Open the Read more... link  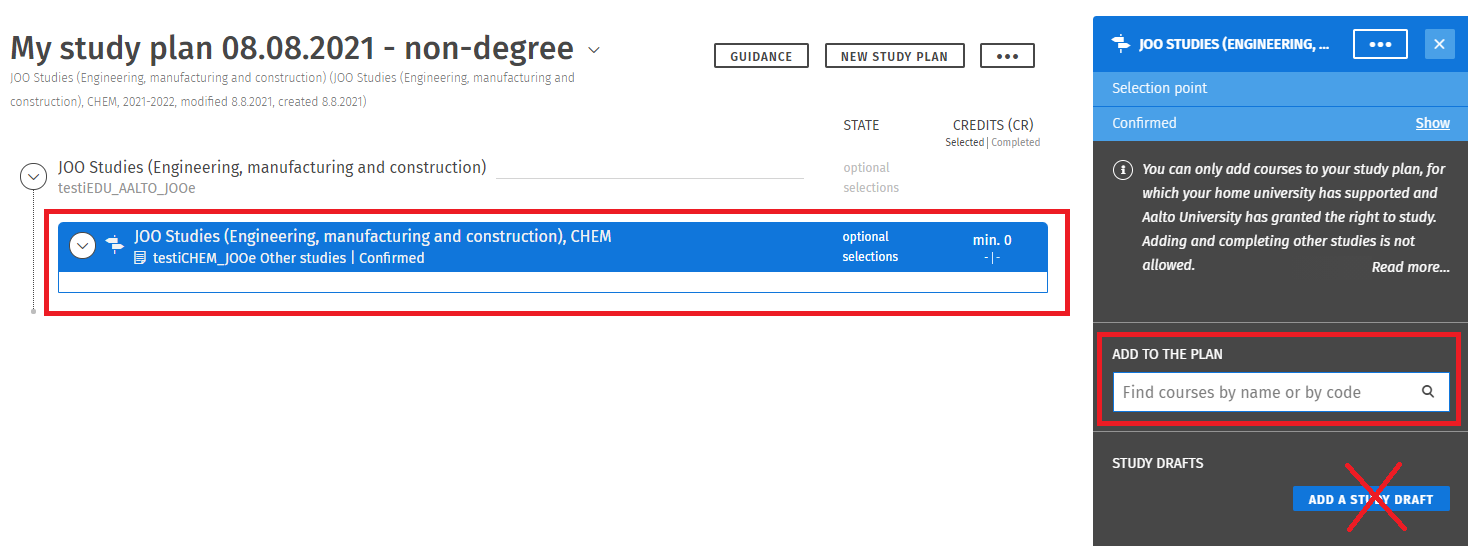(1410, 267)
